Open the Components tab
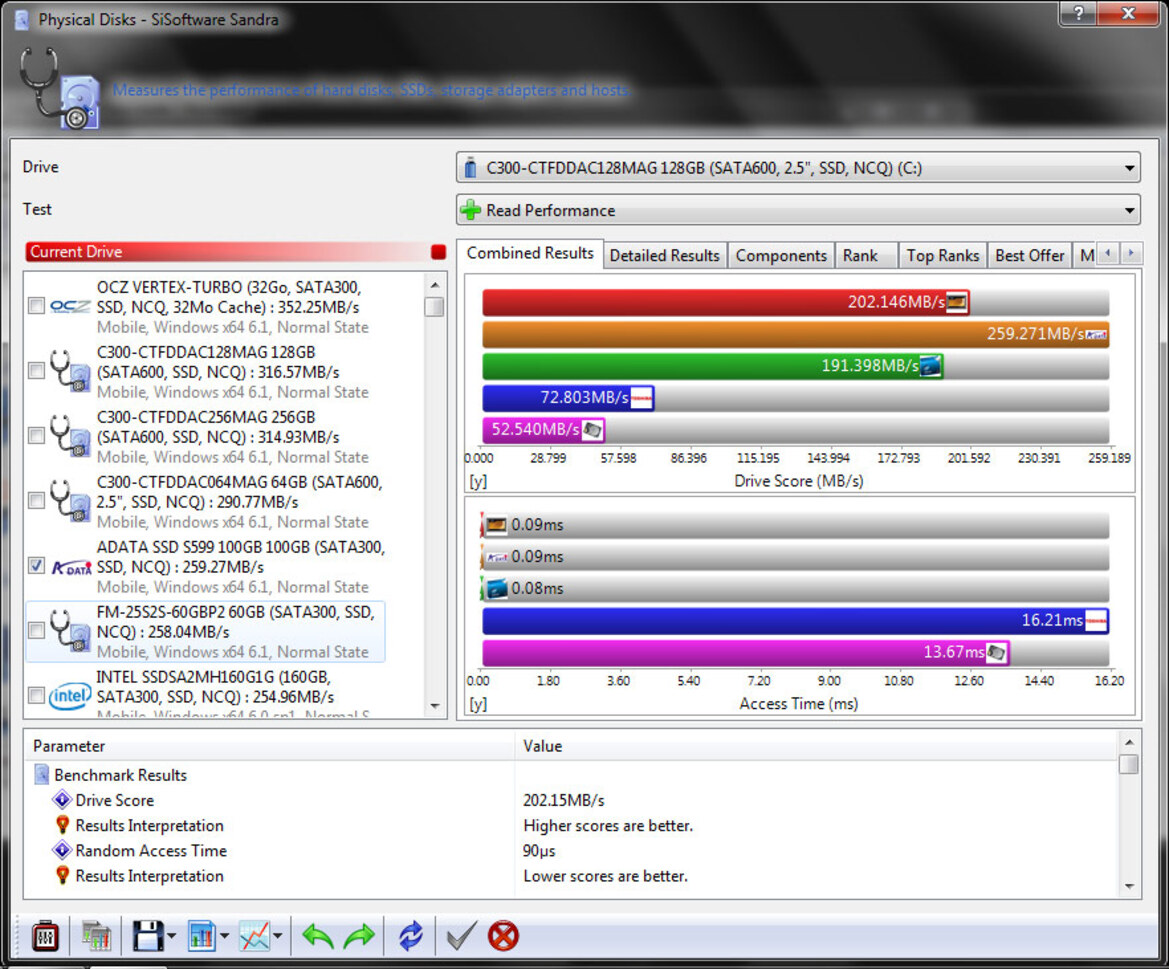Screen dimensions: 1169x969 click(x=781, y=256)
